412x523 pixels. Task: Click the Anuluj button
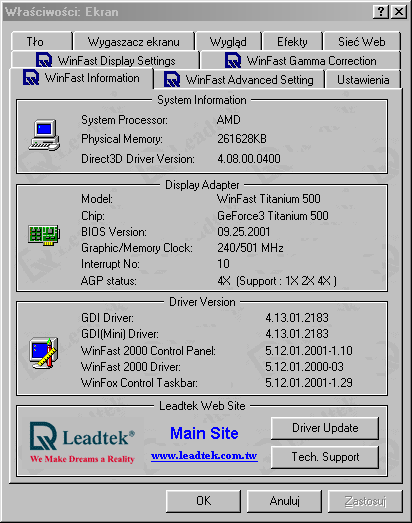pos(285,501)
